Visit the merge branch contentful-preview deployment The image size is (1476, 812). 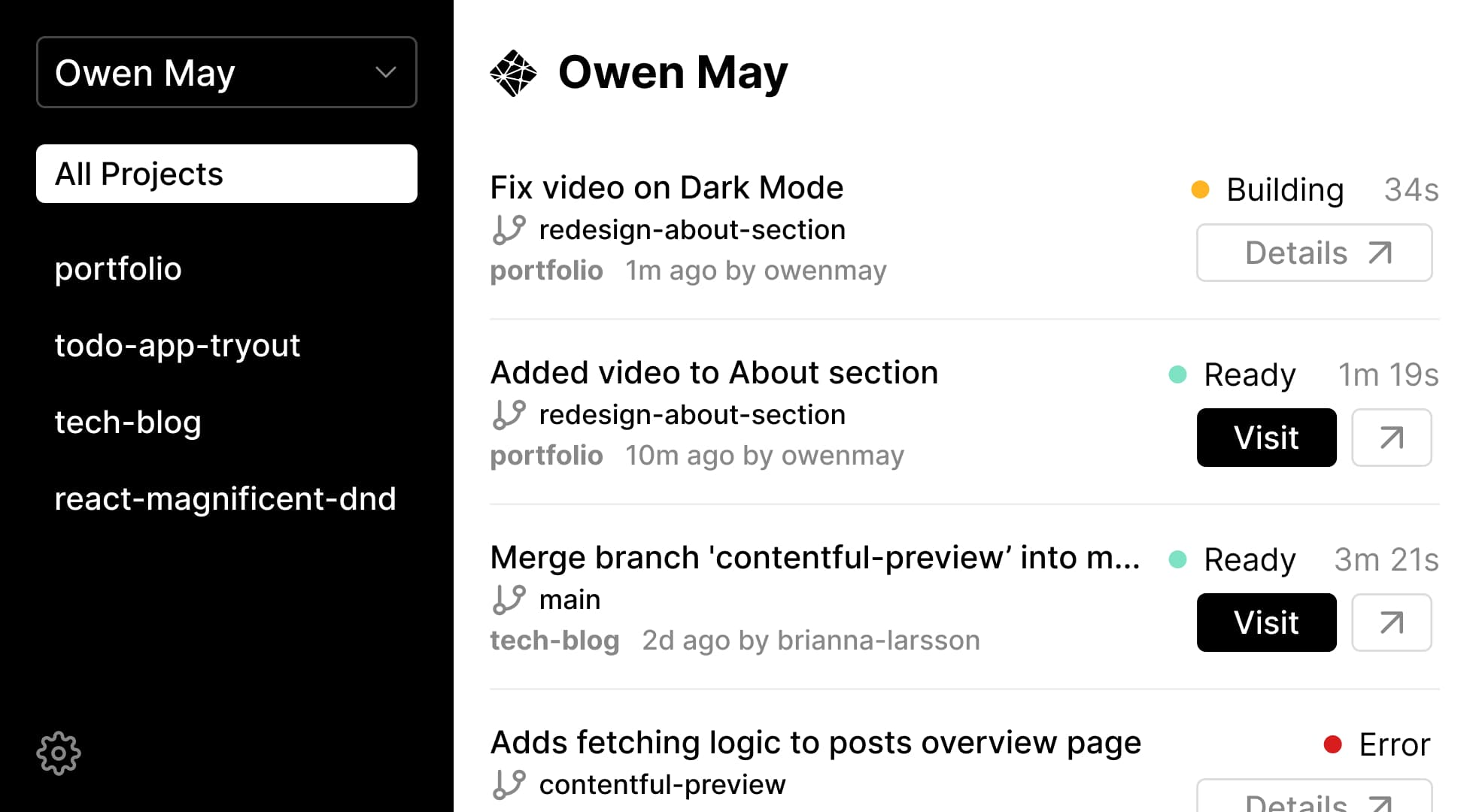(1266, 622)
